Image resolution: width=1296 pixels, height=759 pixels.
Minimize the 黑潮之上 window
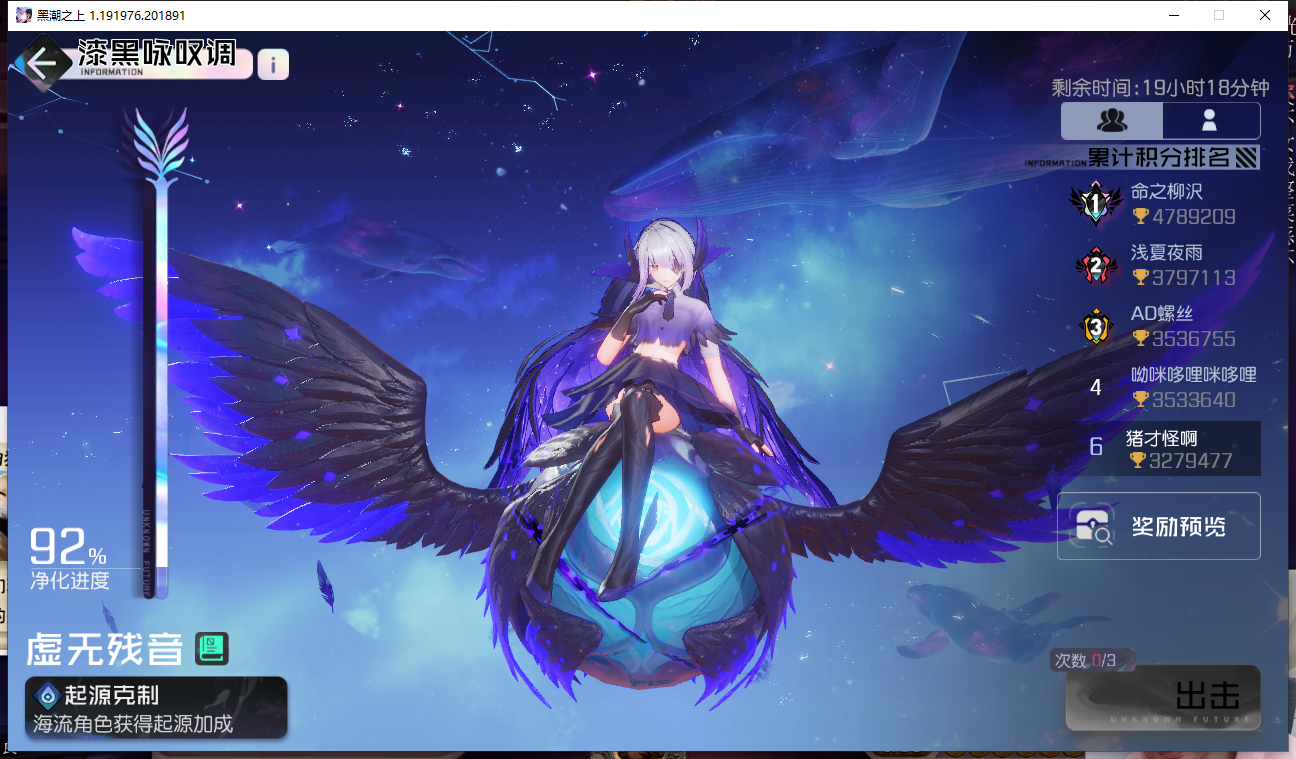click(1173, 15)
